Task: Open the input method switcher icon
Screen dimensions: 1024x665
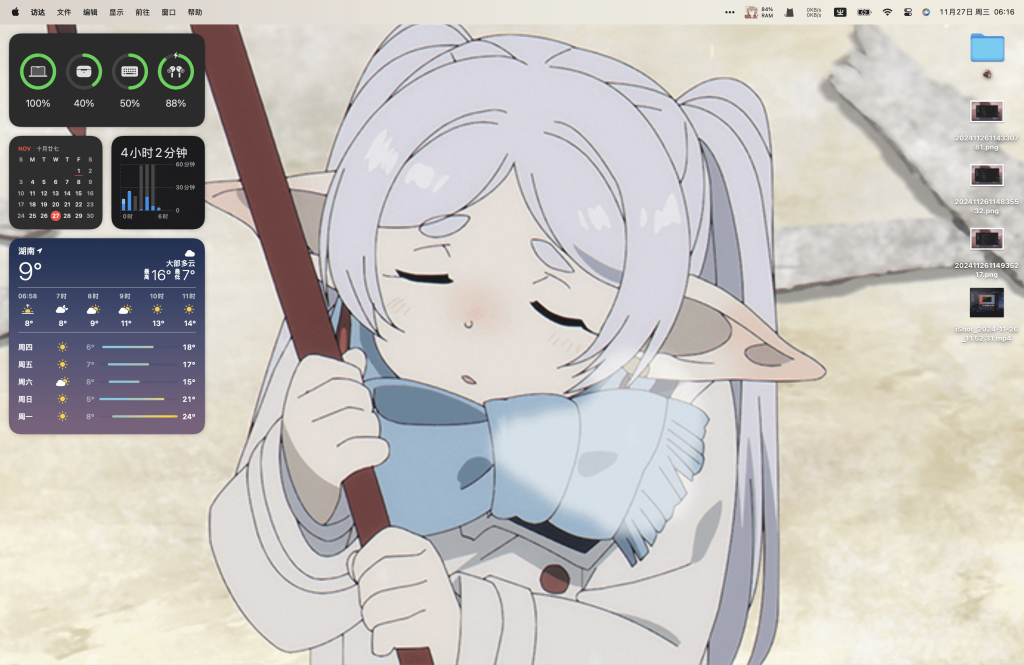Action: 840,12
